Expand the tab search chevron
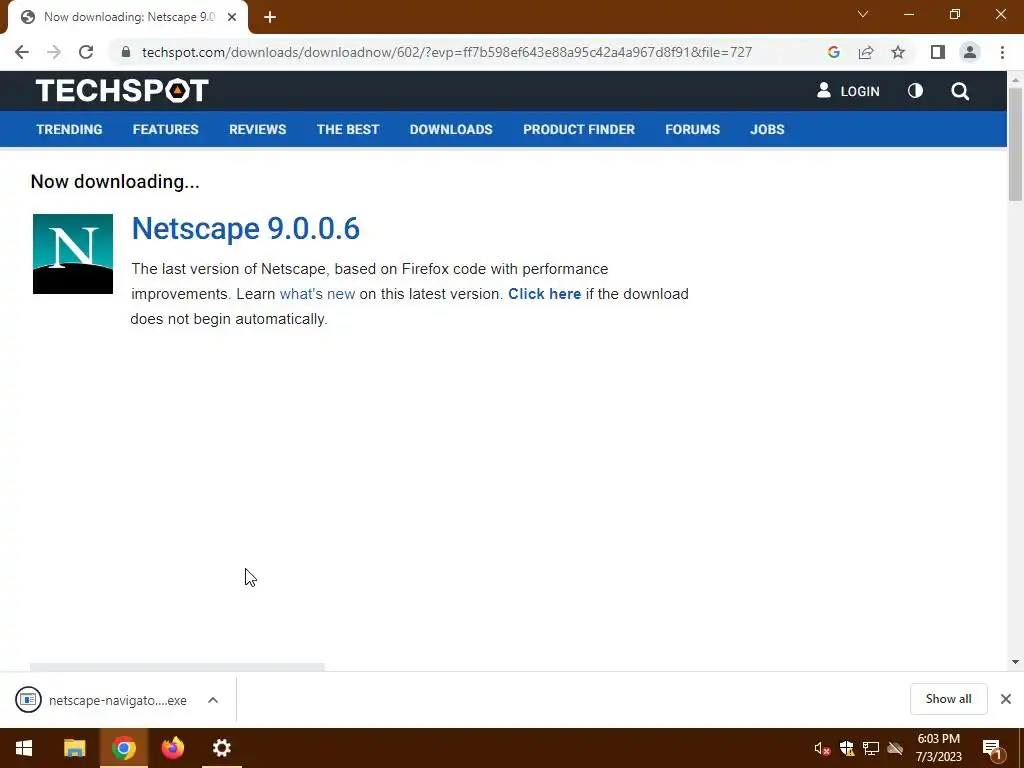This screenshot has width=1024, height=768. pyautogui.click(x=863, y=14)
